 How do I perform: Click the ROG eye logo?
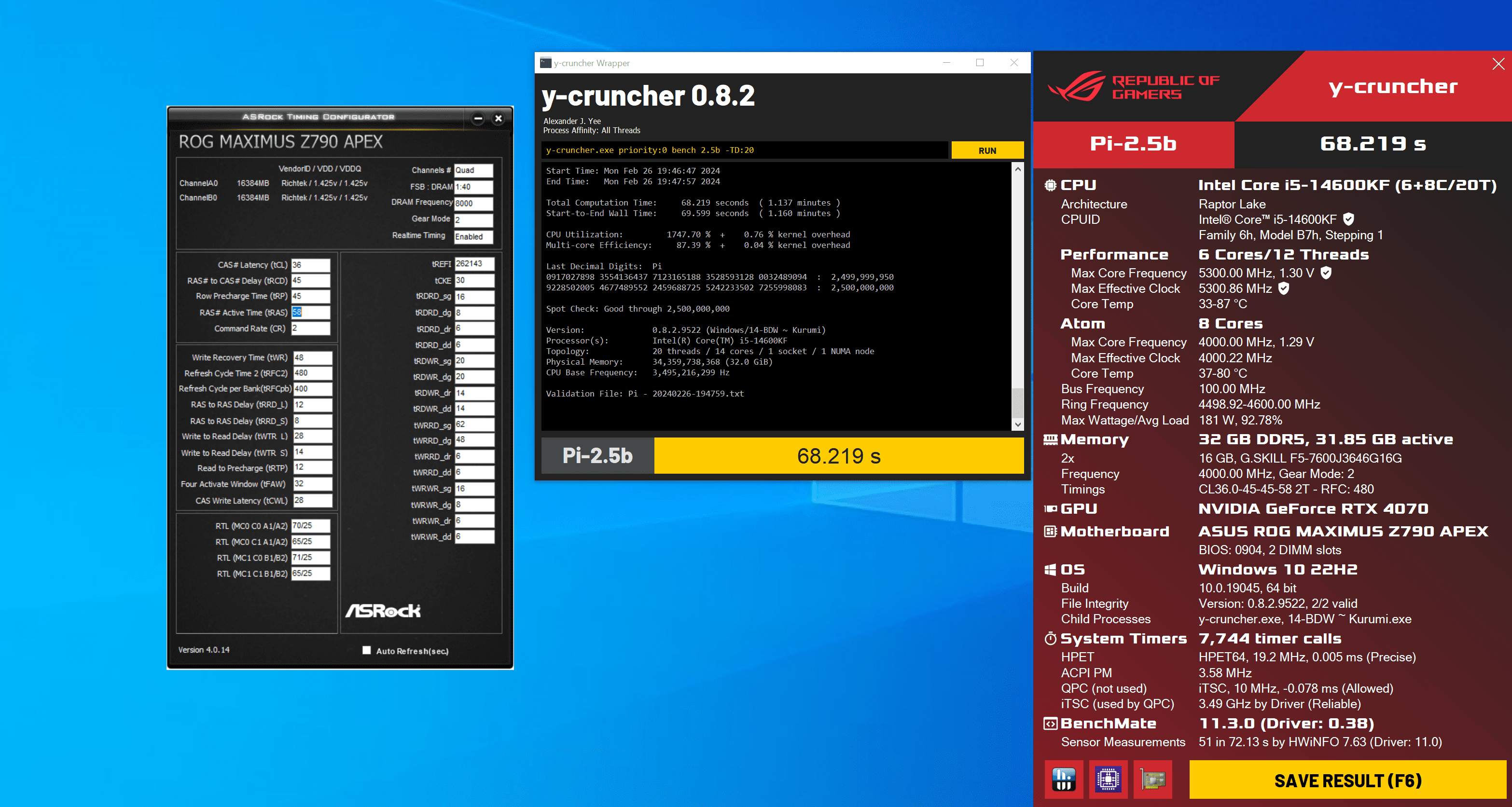click(1077, 87)
